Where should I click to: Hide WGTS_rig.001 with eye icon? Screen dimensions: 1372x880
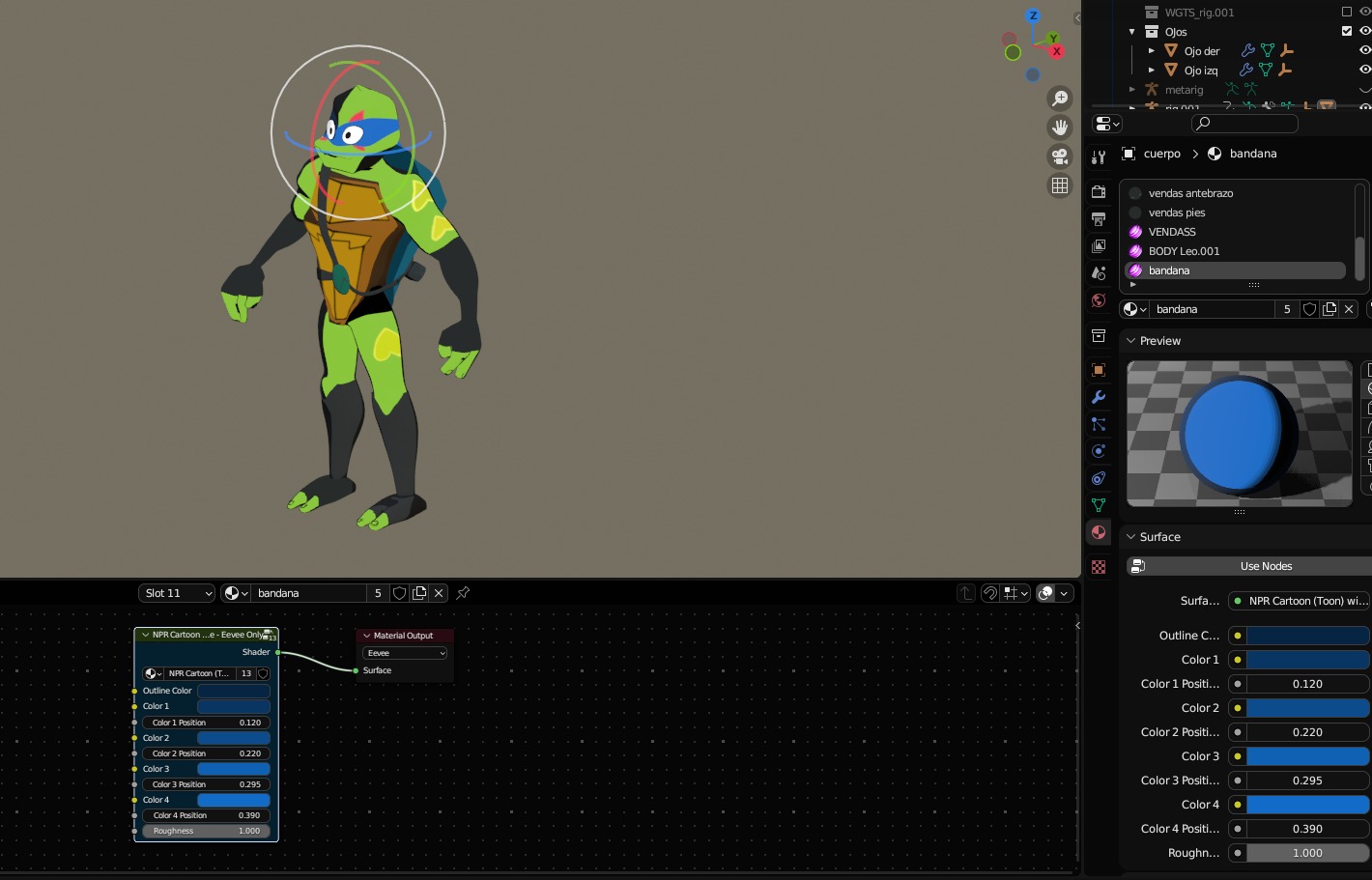click(x=1365, y=12)
